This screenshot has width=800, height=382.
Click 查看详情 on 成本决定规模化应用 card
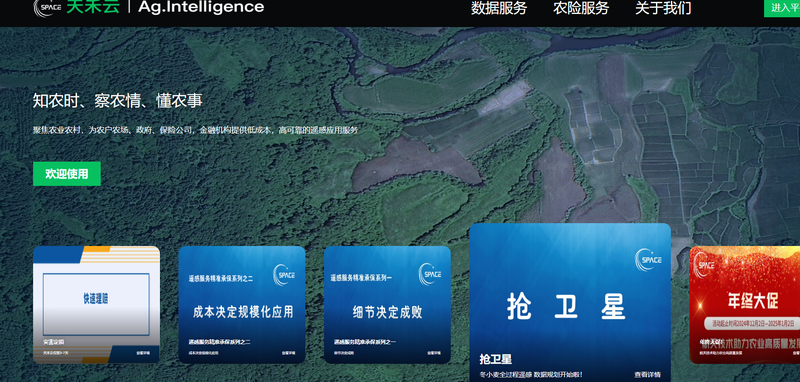coord(289,352)
